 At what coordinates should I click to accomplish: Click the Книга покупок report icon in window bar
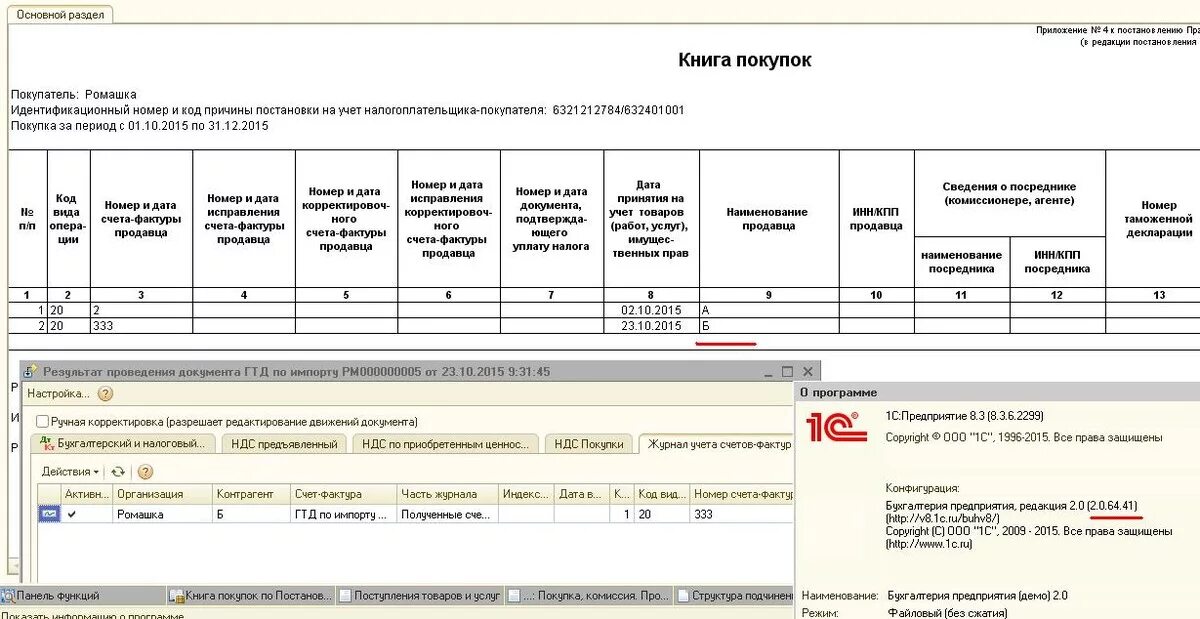(x=177, y=596)
